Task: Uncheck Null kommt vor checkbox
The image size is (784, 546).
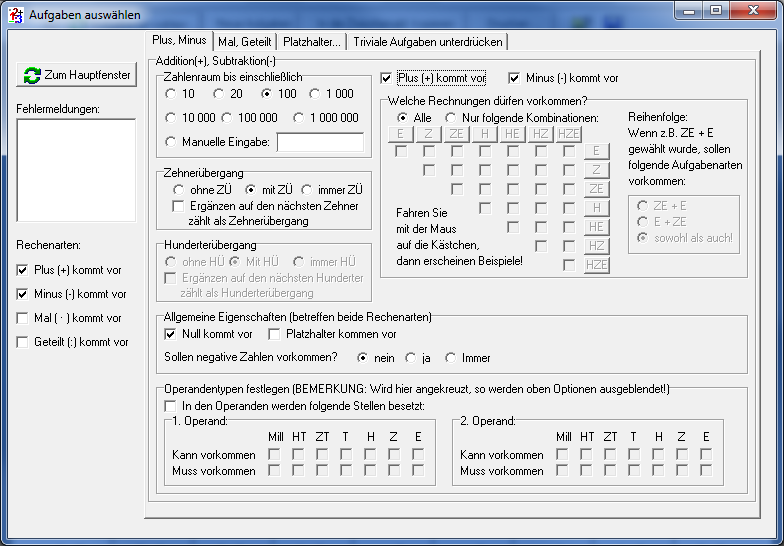Action: coord(171,334)
